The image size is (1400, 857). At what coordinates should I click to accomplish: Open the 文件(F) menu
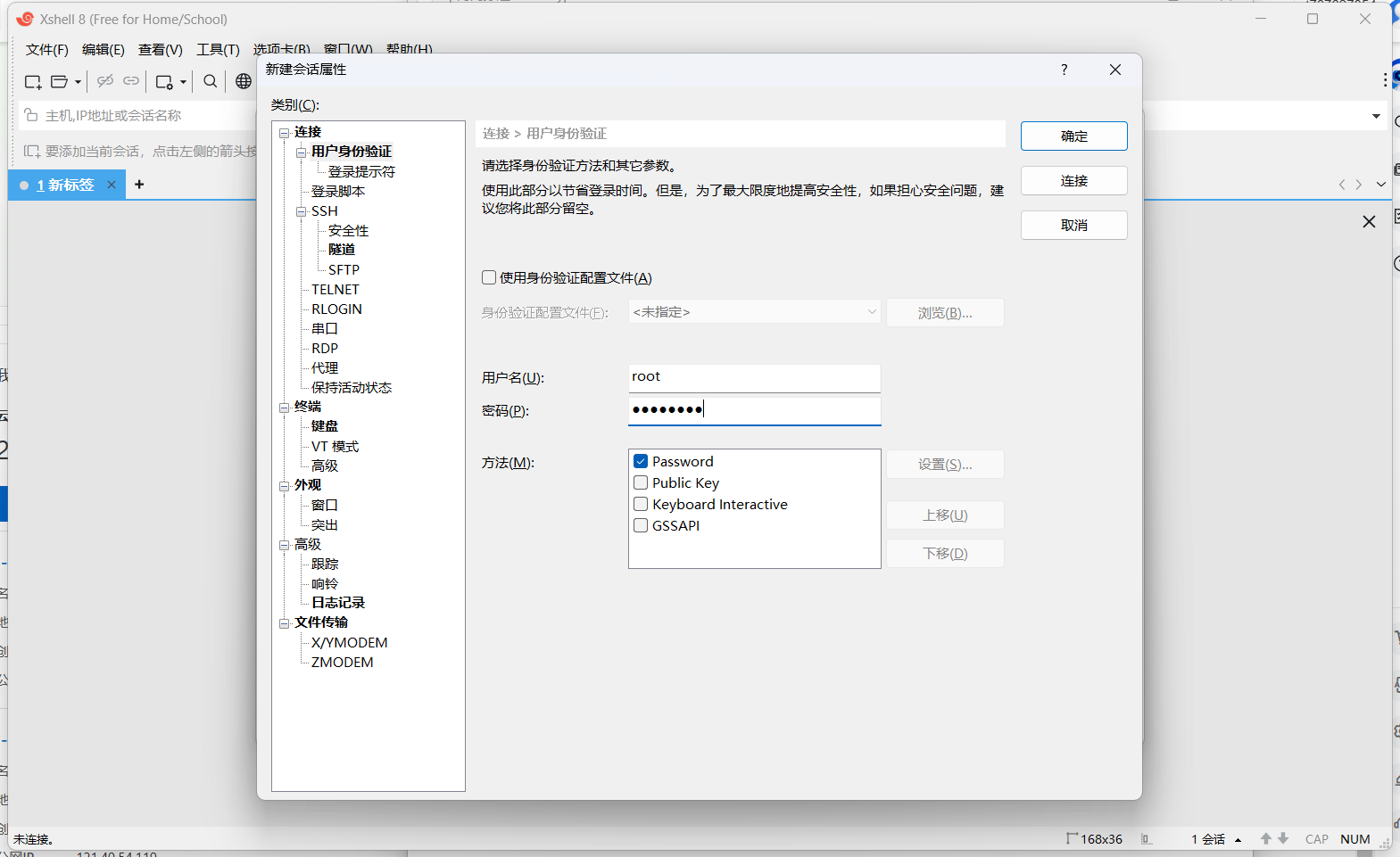pyautogui.click(x=47, y=49)
